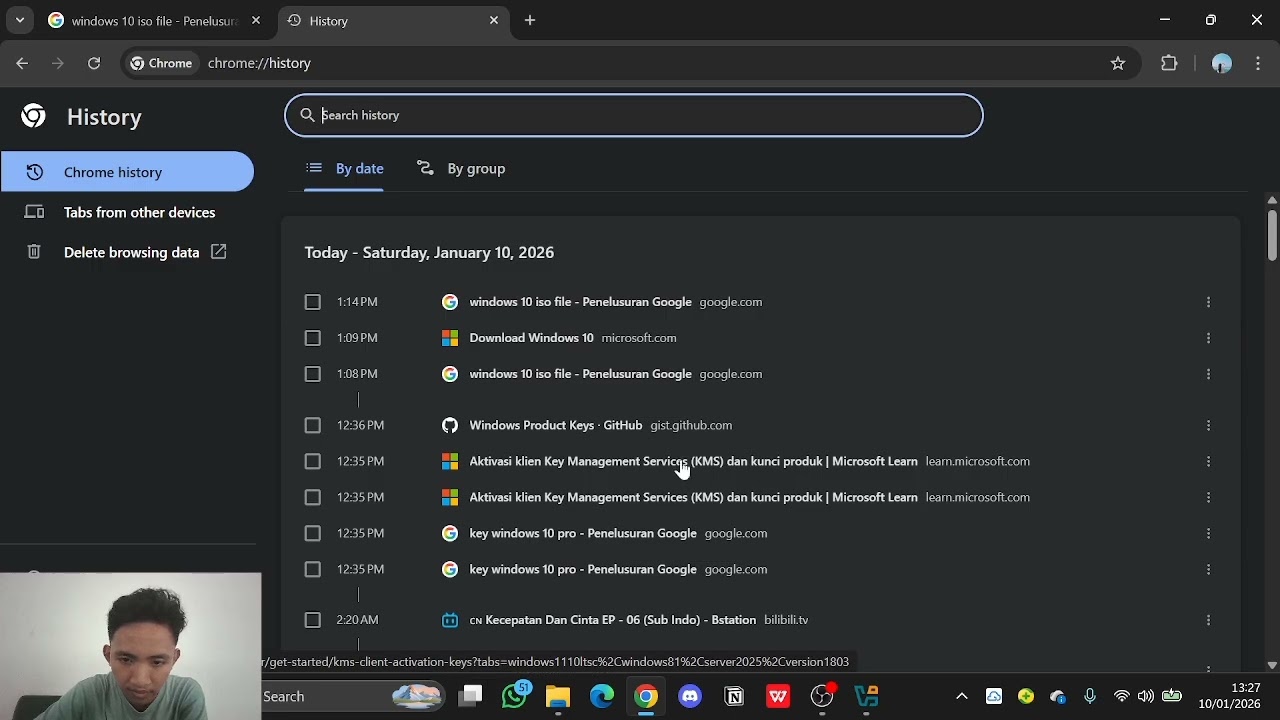The image size is (1280, 720).
Task: Close the windows 10 iso file tab
Action: [256, 20]
